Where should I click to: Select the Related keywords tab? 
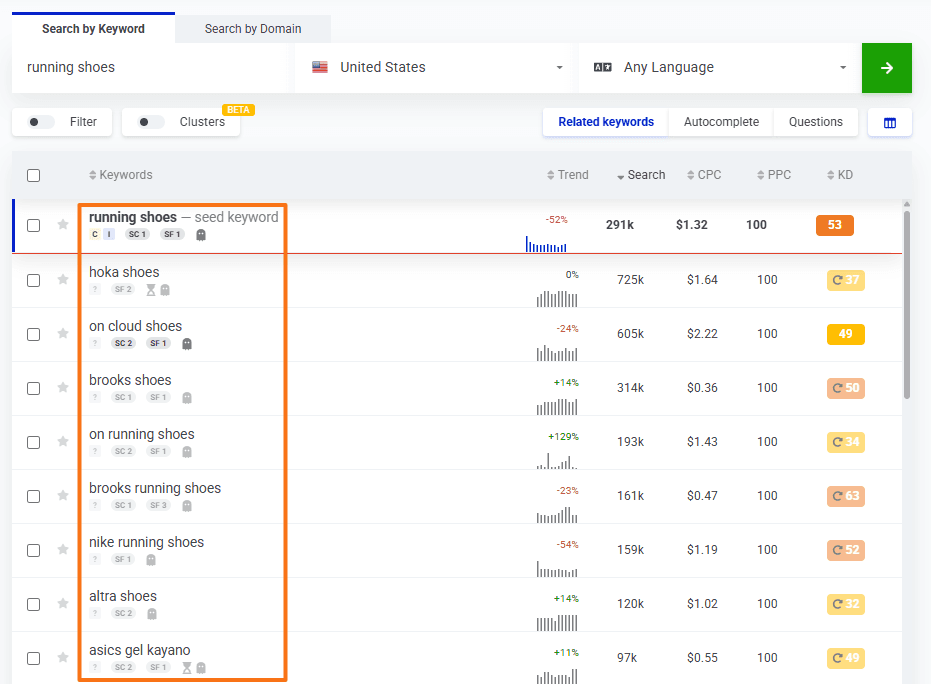[606, 122]
